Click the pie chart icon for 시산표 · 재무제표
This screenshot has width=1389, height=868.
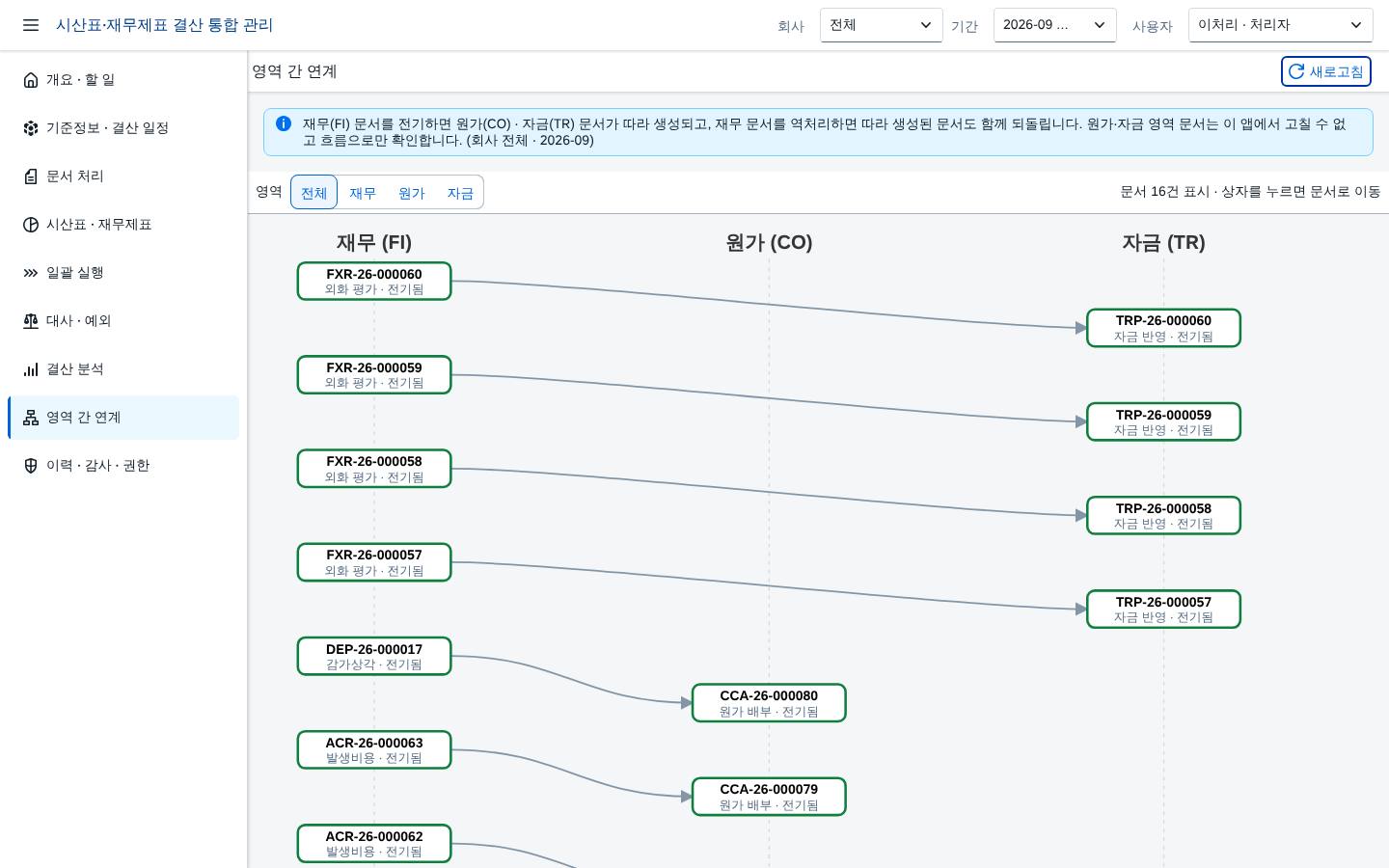(x=31, y=225)
